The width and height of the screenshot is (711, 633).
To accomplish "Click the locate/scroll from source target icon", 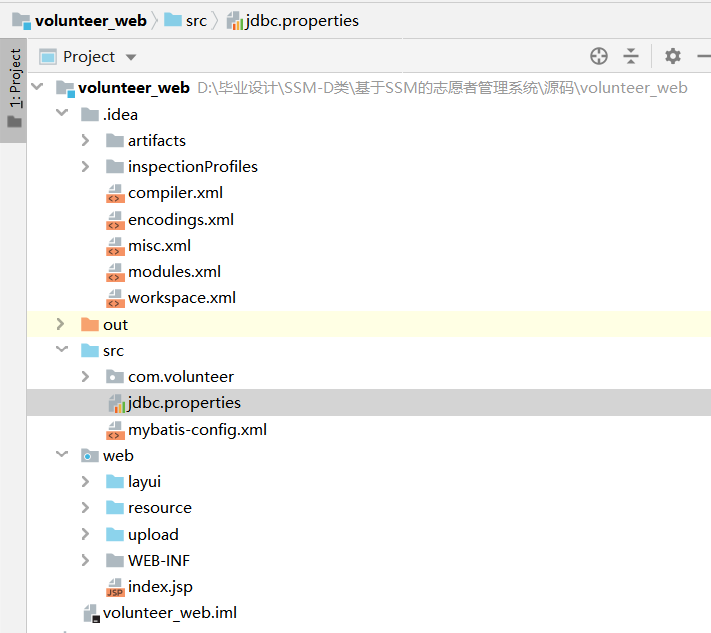I will pos(599,56).
